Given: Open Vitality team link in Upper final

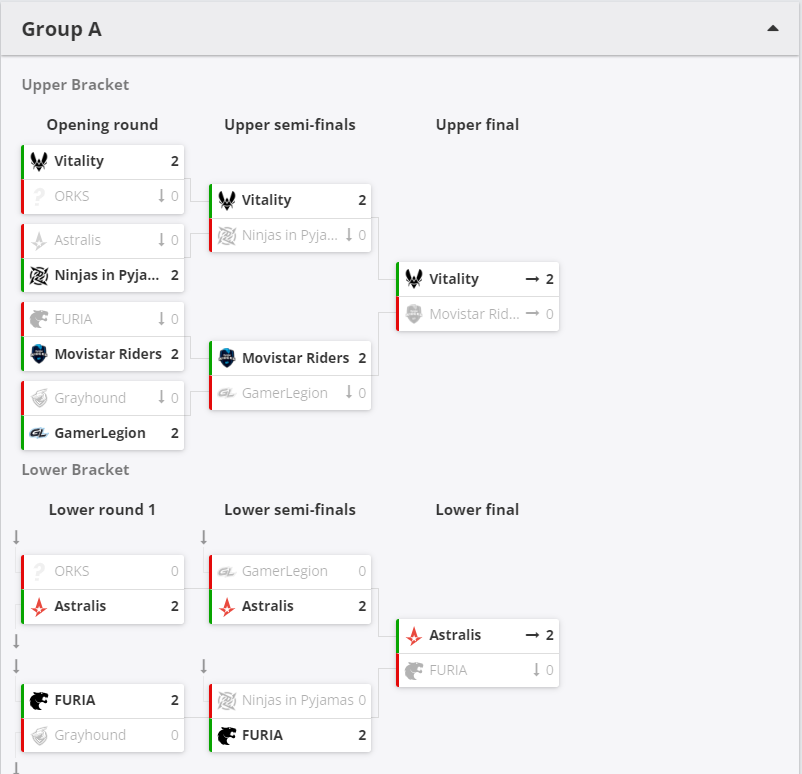Looking at the screenshot, I should coord(454,279).
